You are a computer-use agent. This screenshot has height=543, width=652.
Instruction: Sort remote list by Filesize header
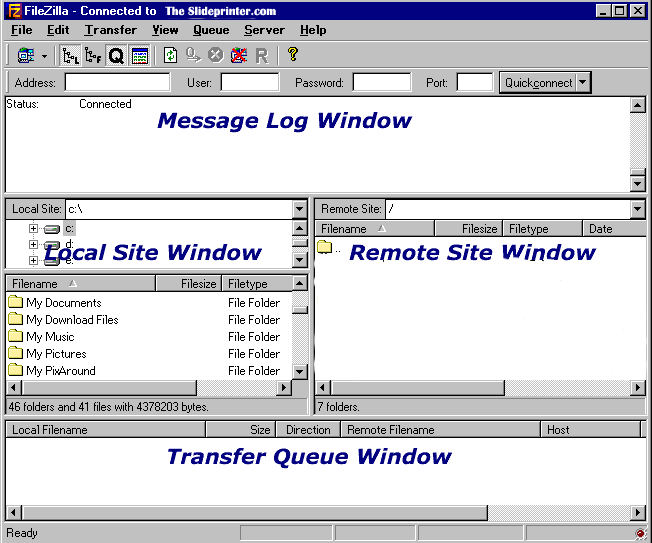tap(469, 229)
